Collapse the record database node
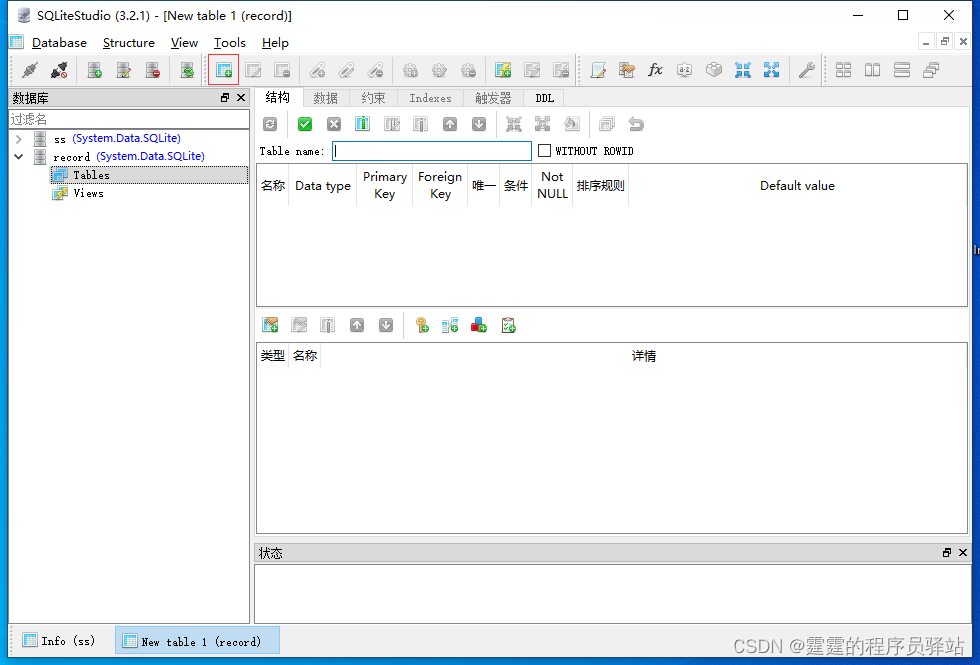980x665 pixels. (x=19, y=157)
